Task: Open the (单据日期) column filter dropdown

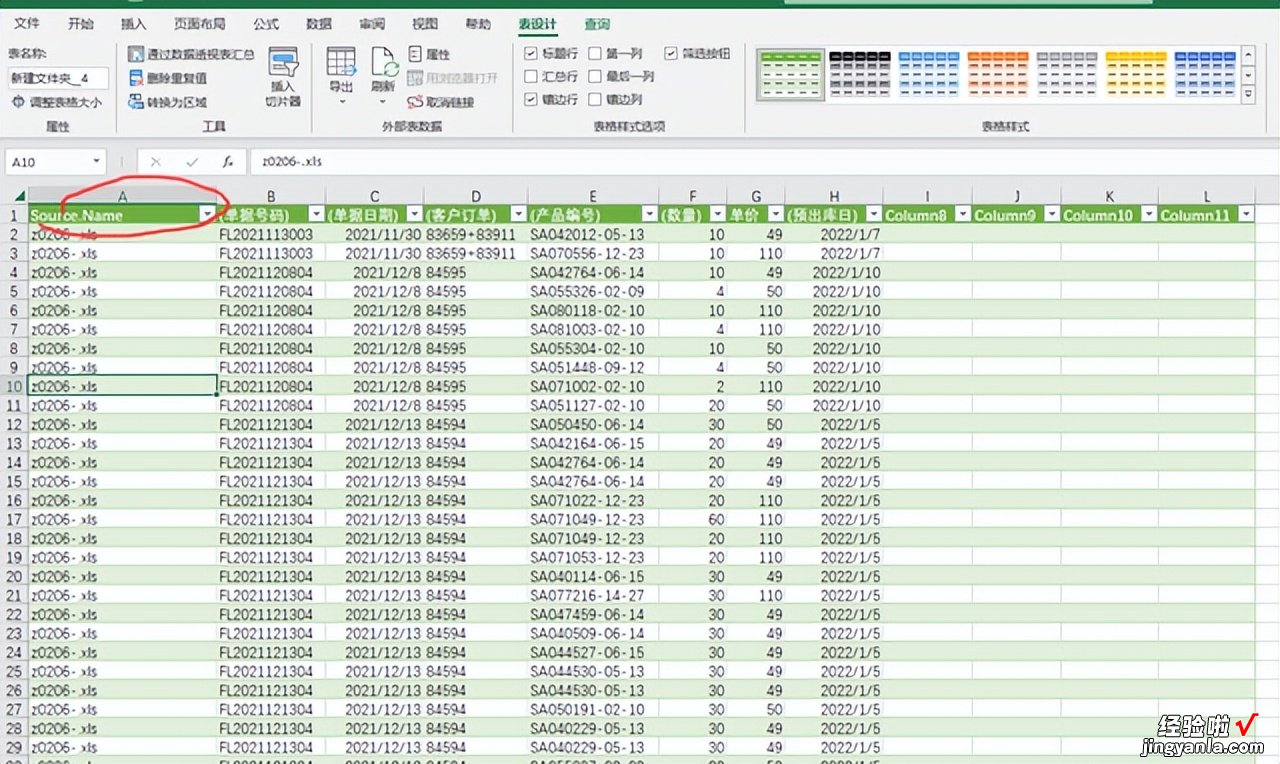Action: [413, 215]
